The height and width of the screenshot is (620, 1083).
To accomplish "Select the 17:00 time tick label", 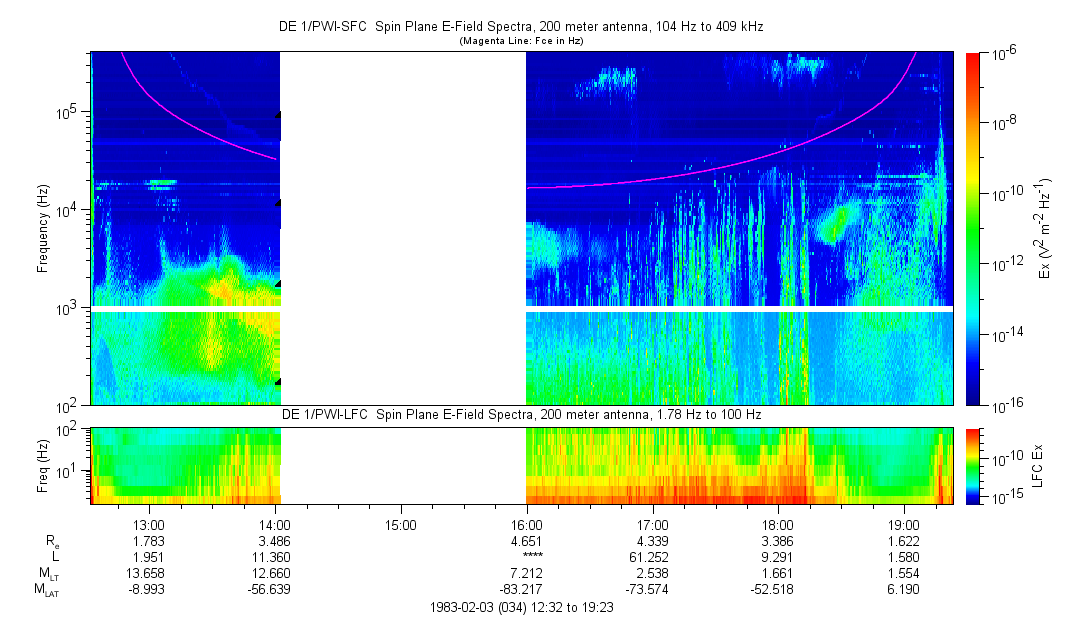I will pos(652,523).
